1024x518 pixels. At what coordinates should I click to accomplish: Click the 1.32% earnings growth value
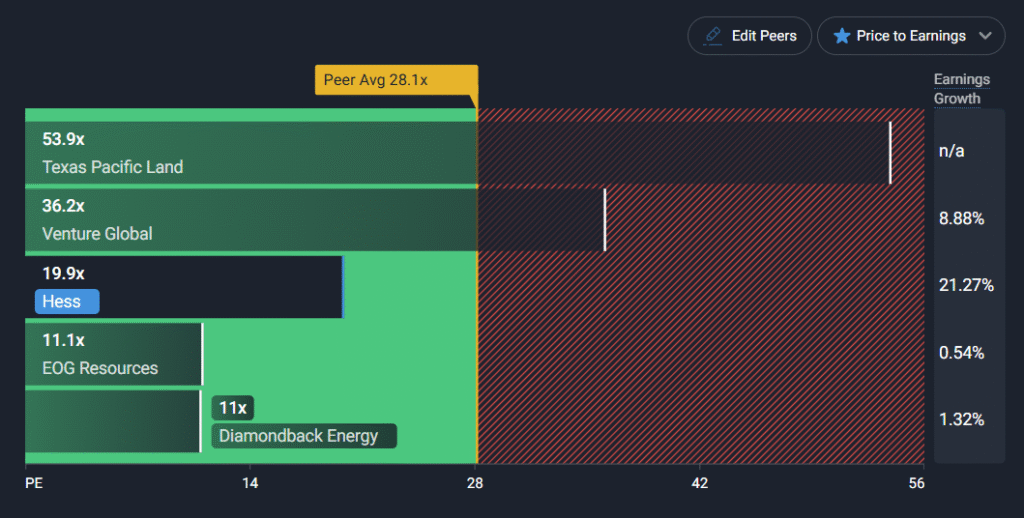[961, 419]
